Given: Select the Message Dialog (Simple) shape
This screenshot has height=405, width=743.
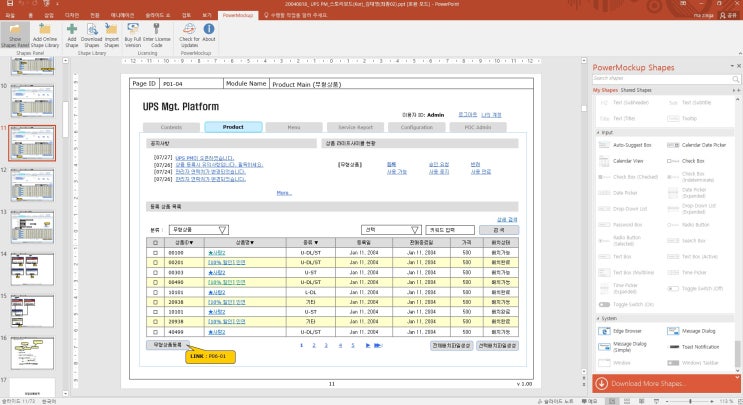Looking at the screenshot, I should coord(623,347).
